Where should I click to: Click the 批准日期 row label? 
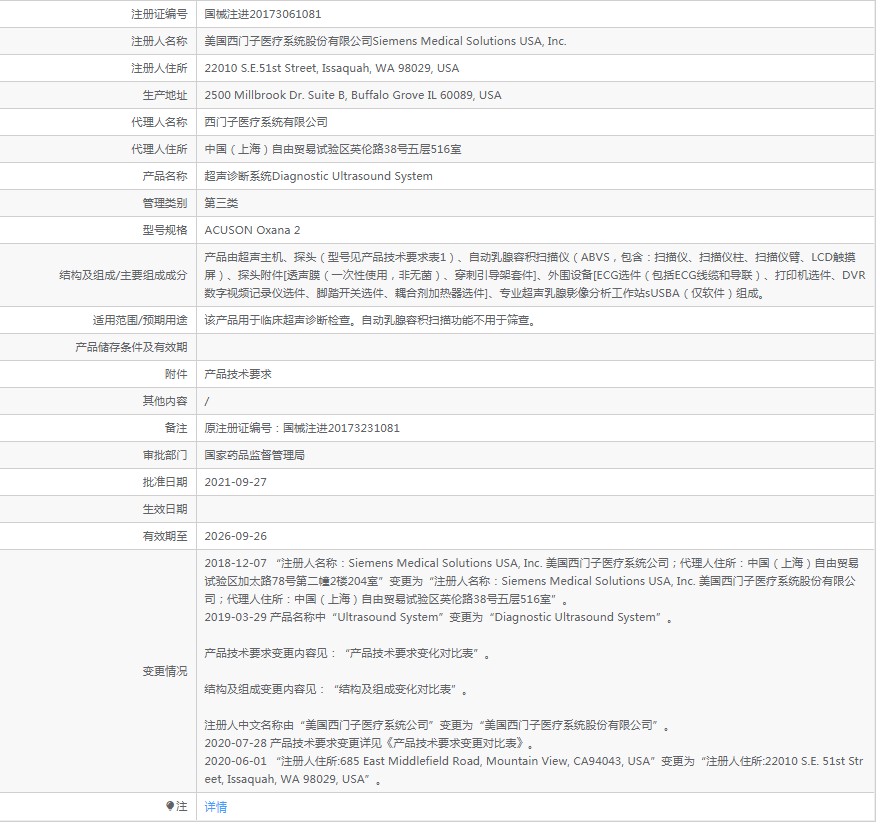[x=165, y=482]
